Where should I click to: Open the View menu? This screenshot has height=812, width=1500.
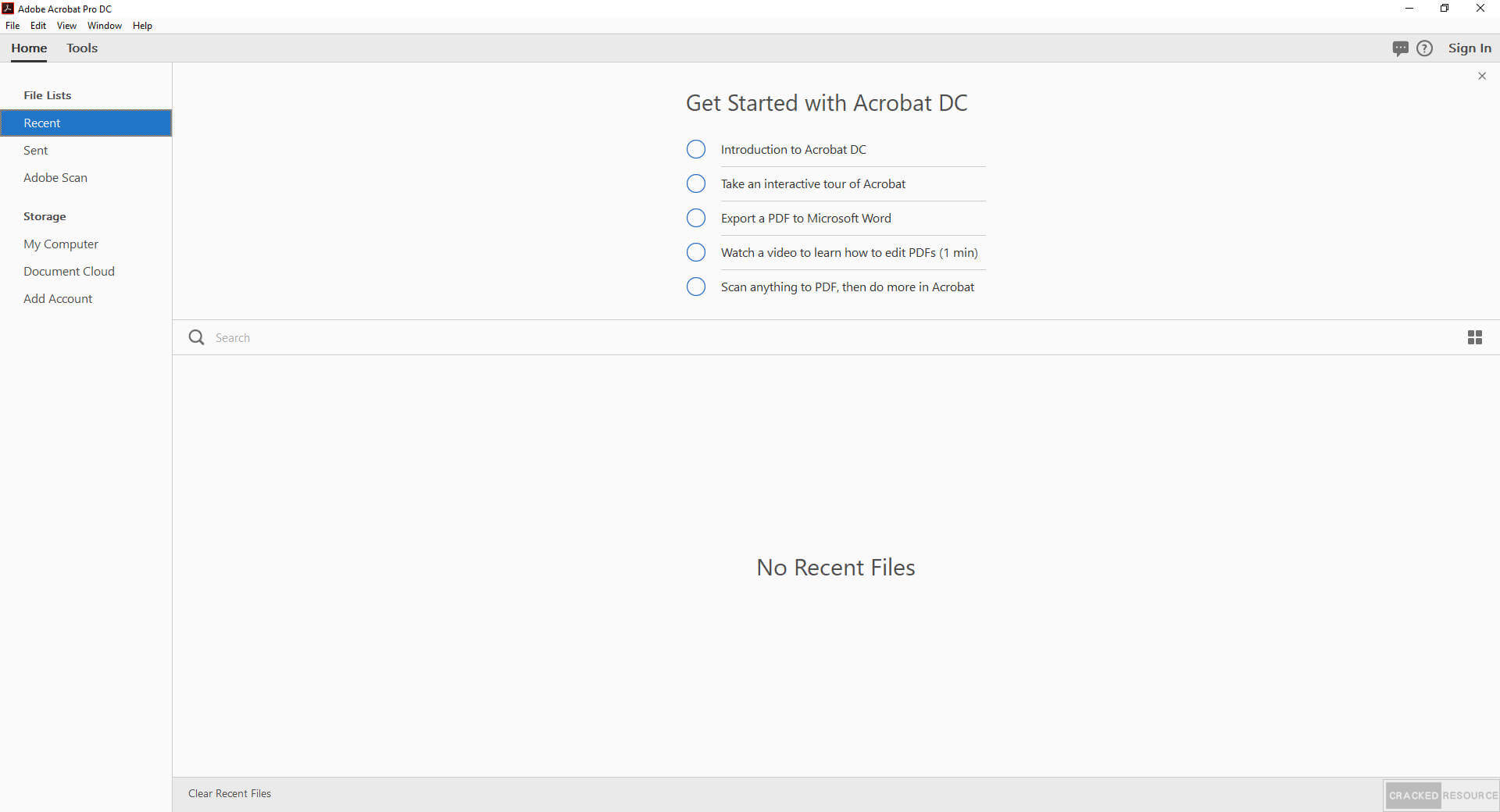(66, 26)
